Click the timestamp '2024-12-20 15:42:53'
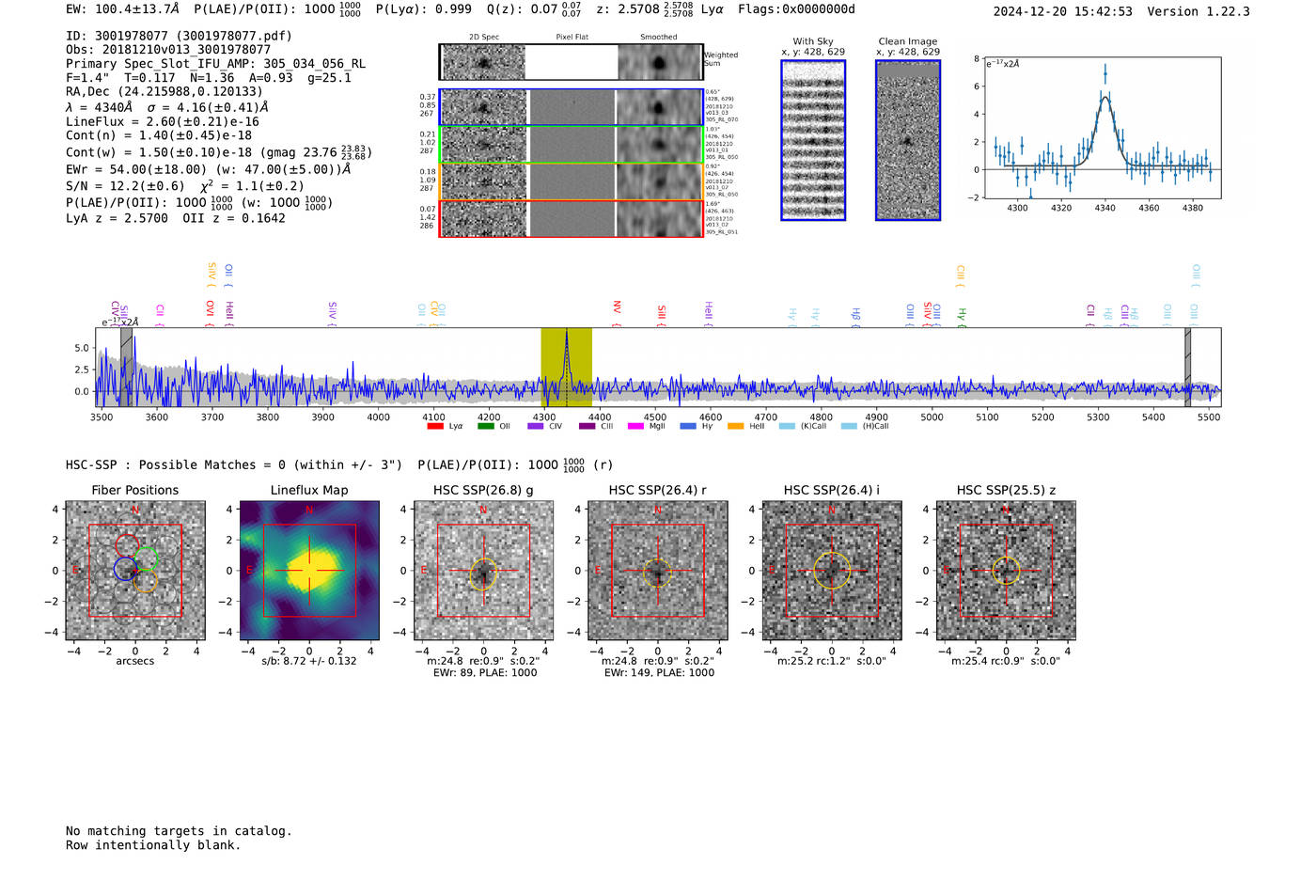Screen dimensions: 1316x896 click(1062, 11)
